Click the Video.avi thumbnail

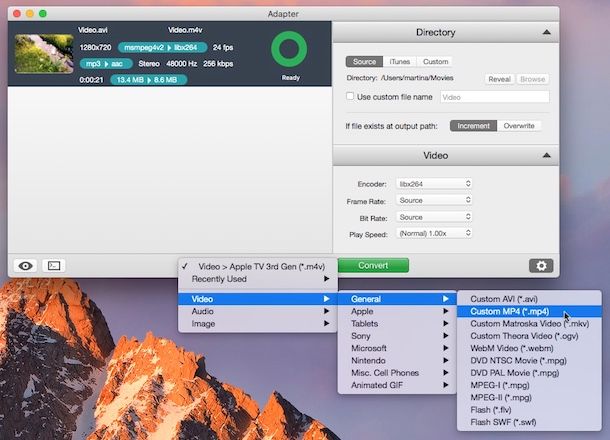click(x=43, y=54)
